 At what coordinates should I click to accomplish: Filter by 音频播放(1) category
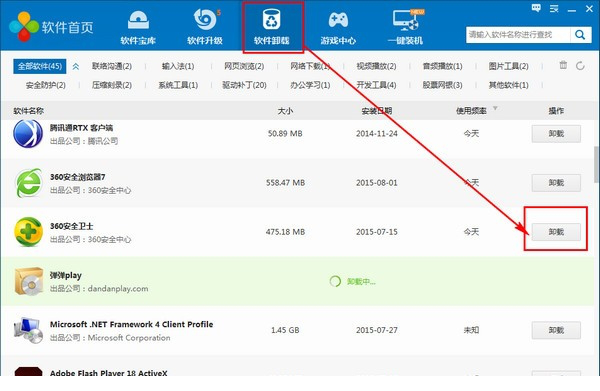coord(442,66)
